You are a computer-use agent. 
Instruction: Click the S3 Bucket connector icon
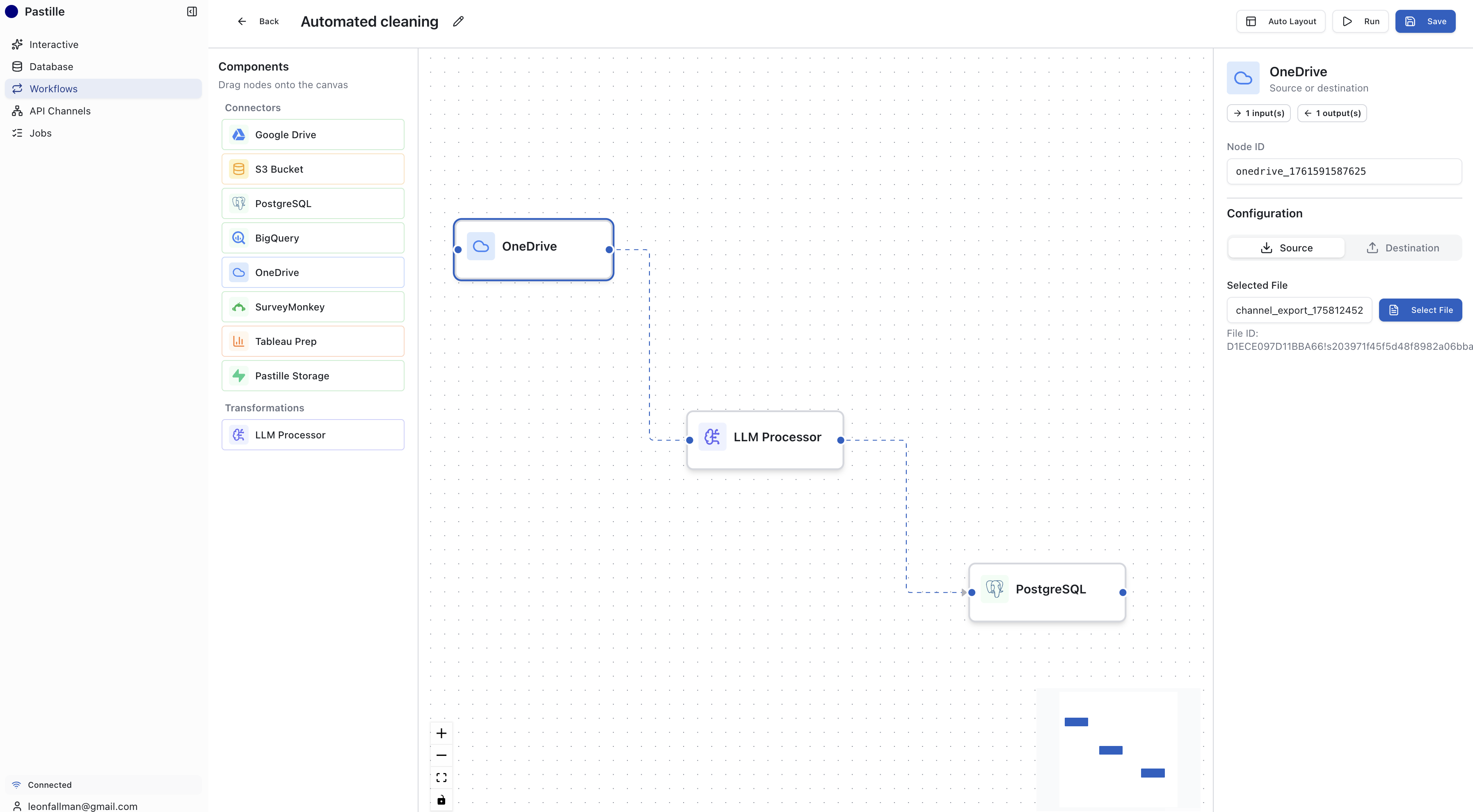238,169
